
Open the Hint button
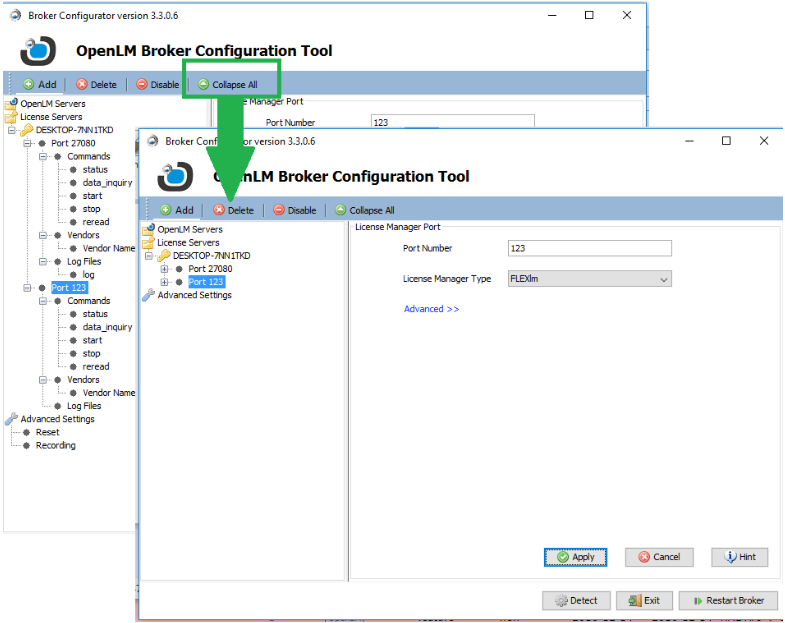[739, 557]
